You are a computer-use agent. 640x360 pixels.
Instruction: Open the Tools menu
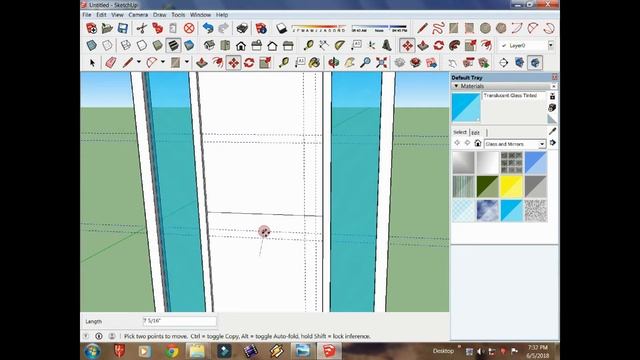[178, 15]
